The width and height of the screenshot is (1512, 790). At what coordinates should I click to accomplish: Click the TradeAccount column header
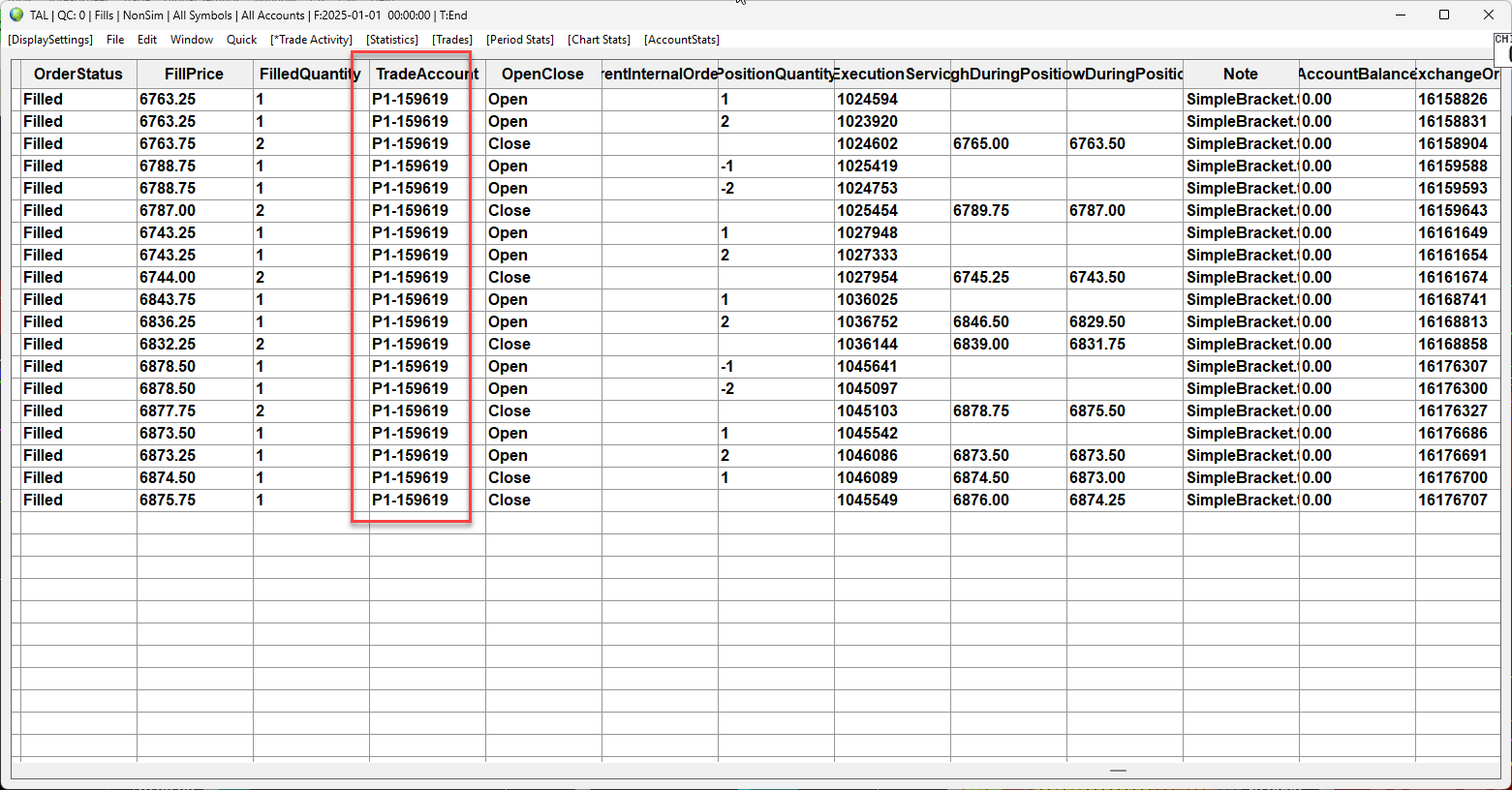pyautogui.click(x=427, y=74)
